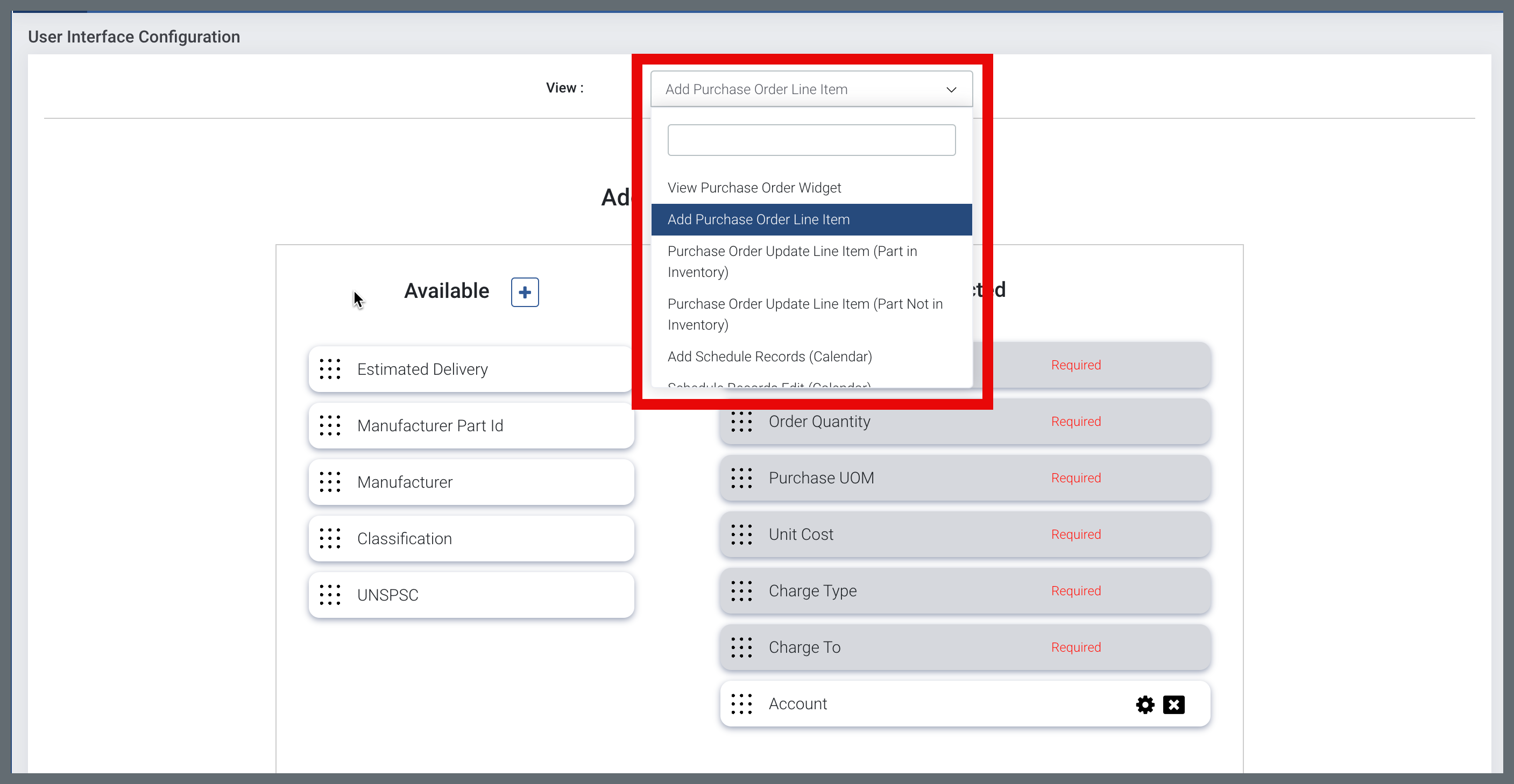Choose highlighted Add Purchase Order Line Item option
Screen dimensions: 1514x784
[758, 219]
